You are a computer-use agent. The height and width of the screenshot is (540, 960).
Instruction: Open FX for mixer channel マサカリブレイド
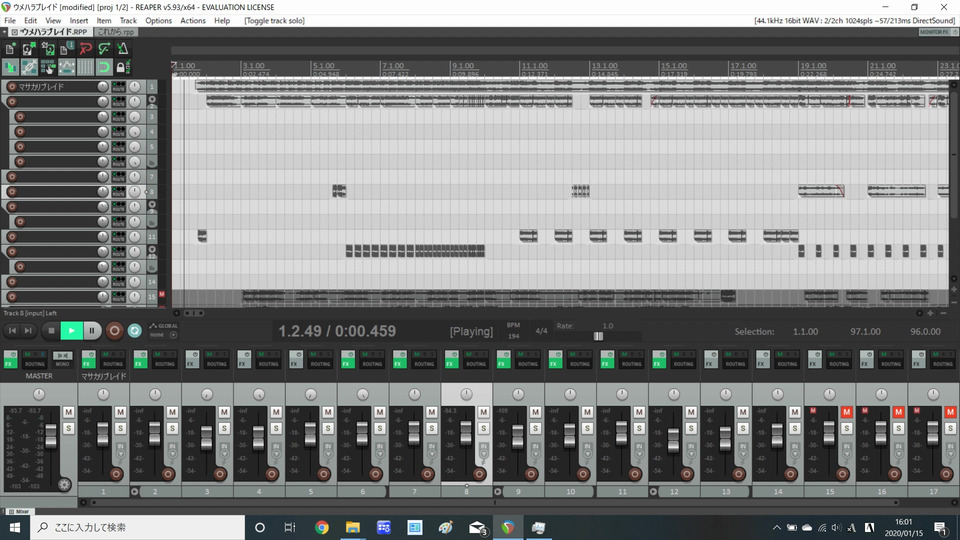(x=89, y=359)
